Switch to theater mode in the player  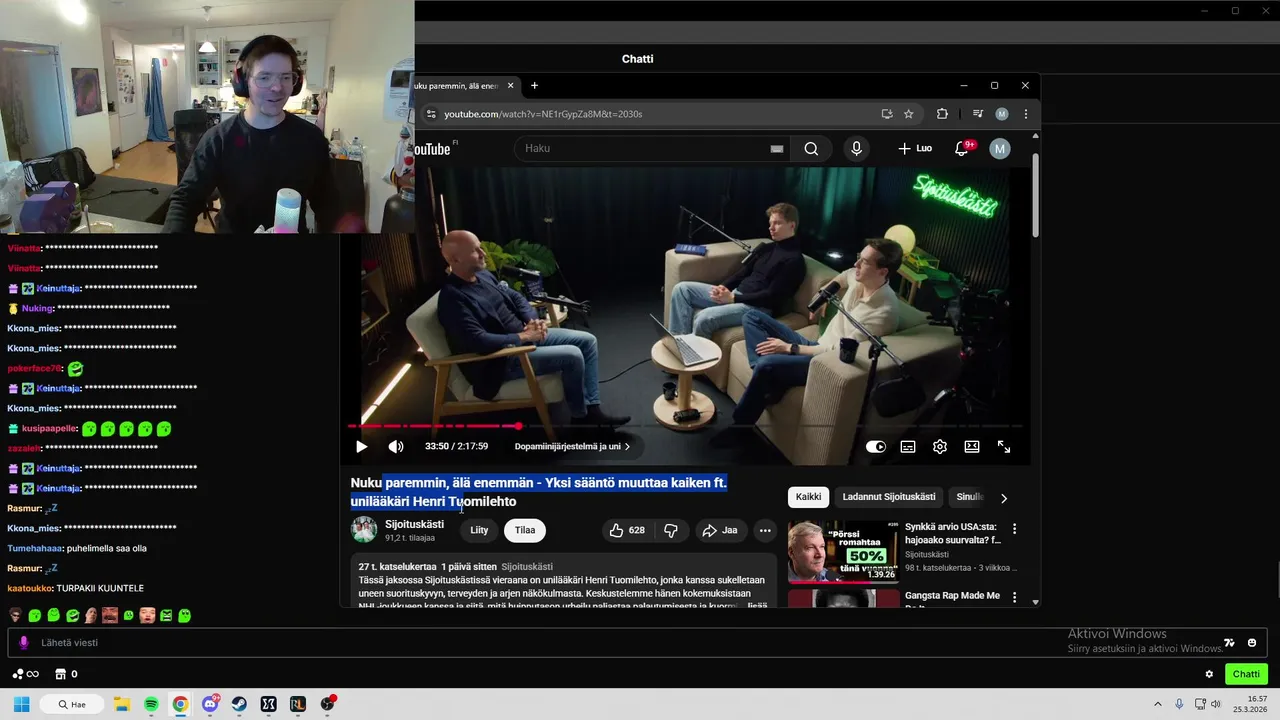click(x=972, y=447)
